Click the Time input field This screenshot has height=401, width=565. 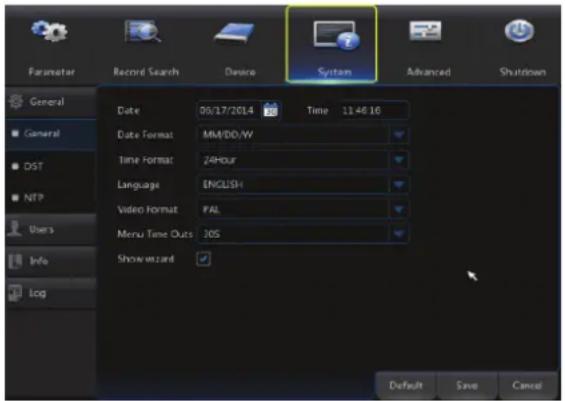click(373, 110)
